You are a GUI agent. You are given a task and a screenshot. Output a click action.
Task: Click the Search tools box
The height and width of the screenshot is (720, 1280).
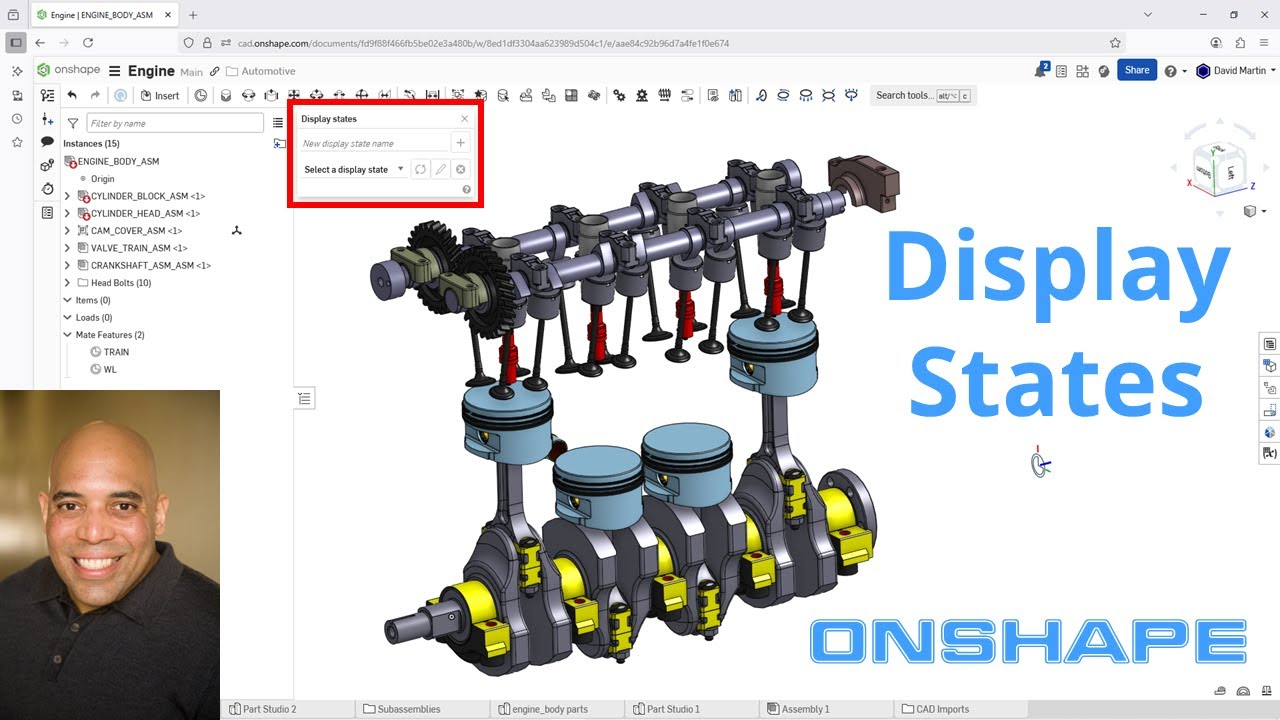coord(922,96)
